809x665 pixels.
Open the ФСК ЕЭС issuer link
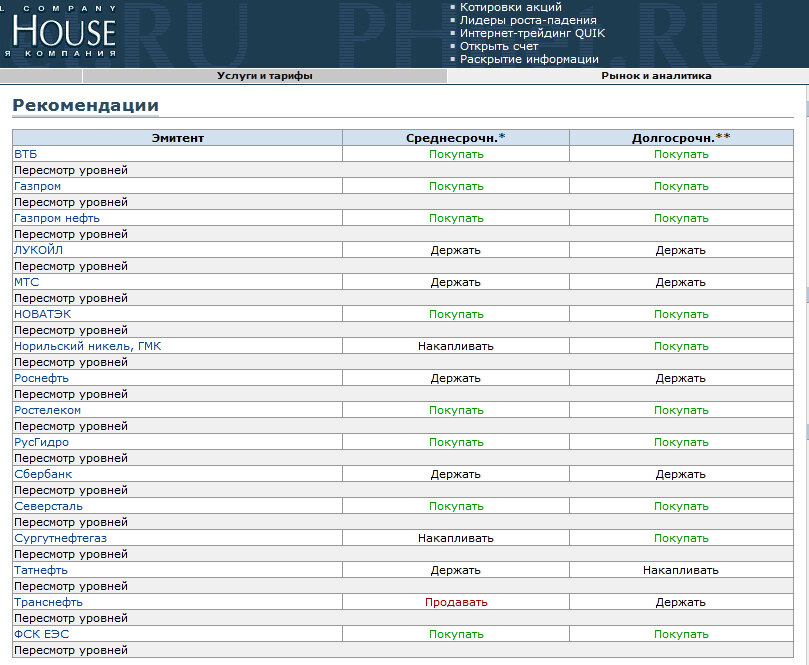41,634
